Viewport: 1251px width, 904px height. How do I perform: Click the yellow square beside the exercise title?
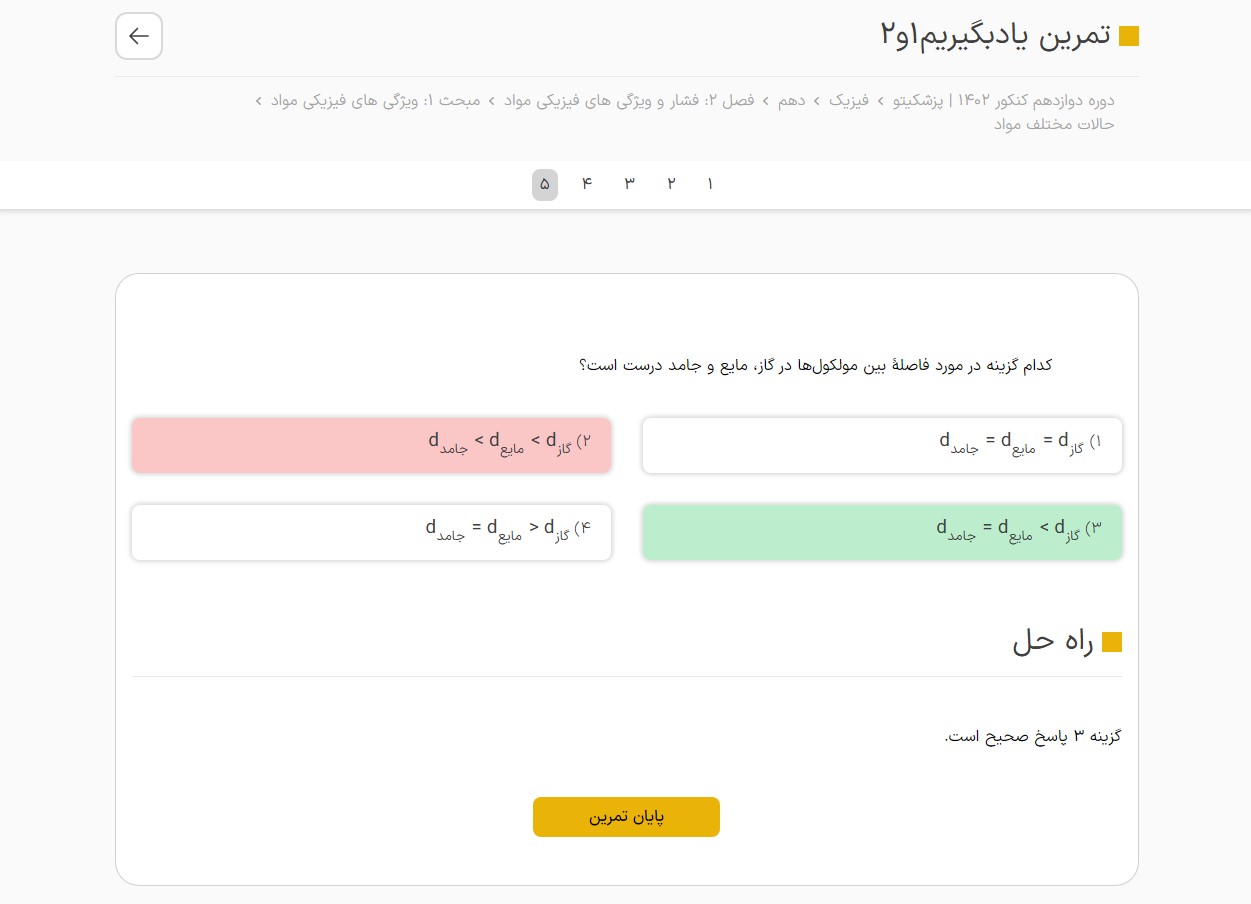click(1129, 36)
